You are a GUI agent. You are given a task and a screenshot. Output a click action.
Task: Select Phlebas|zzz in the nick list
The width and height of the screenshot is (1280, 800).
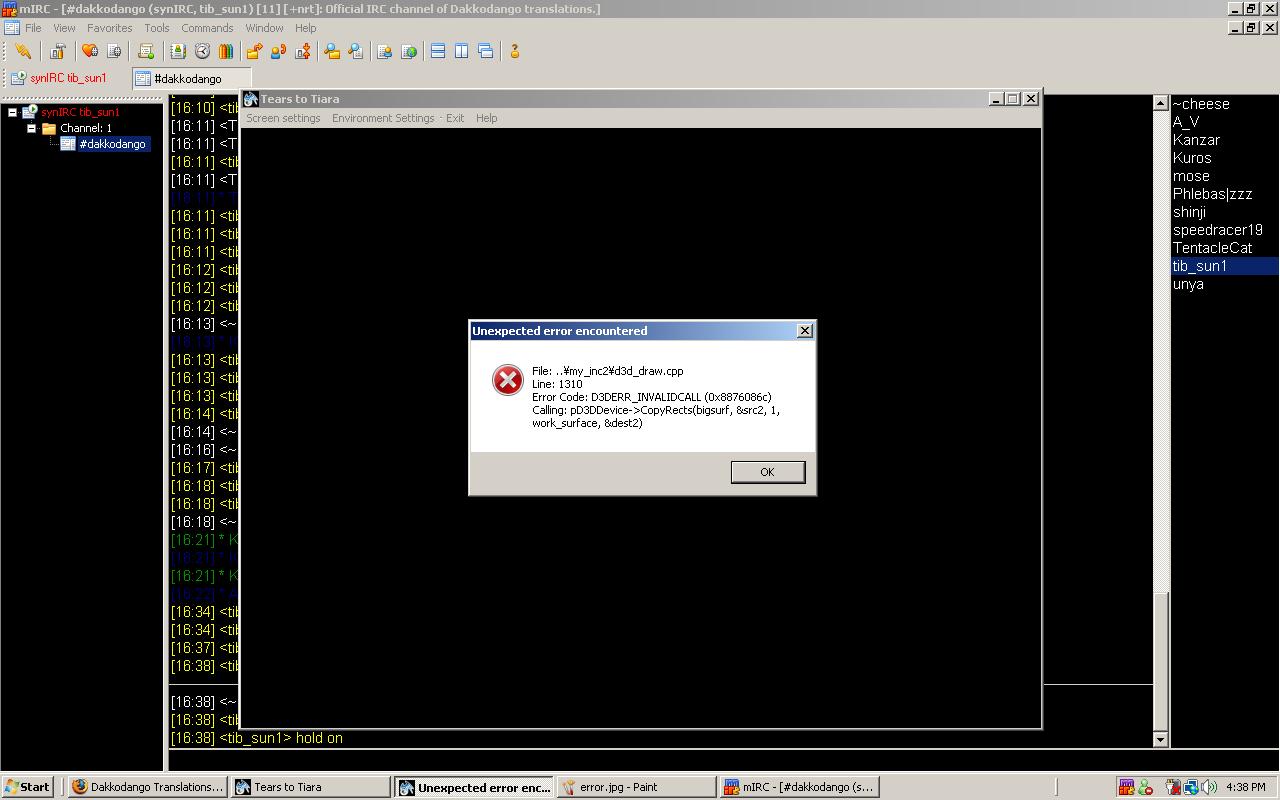tap(1212, 194)
